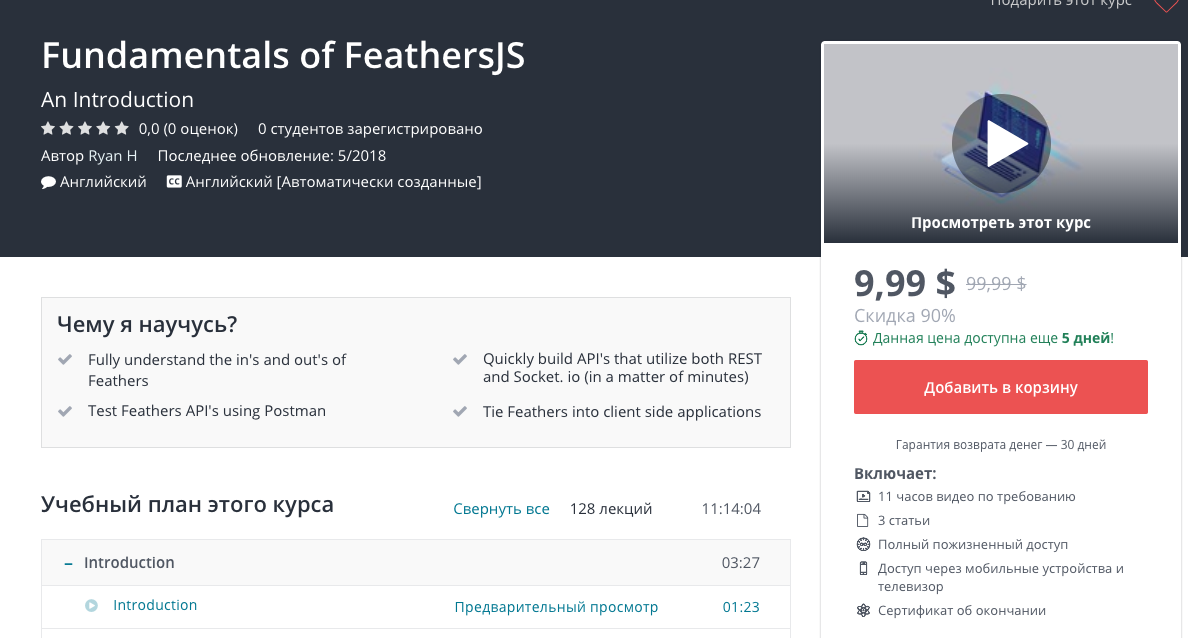Click the wishlist heart icon

coord(1165,5)
